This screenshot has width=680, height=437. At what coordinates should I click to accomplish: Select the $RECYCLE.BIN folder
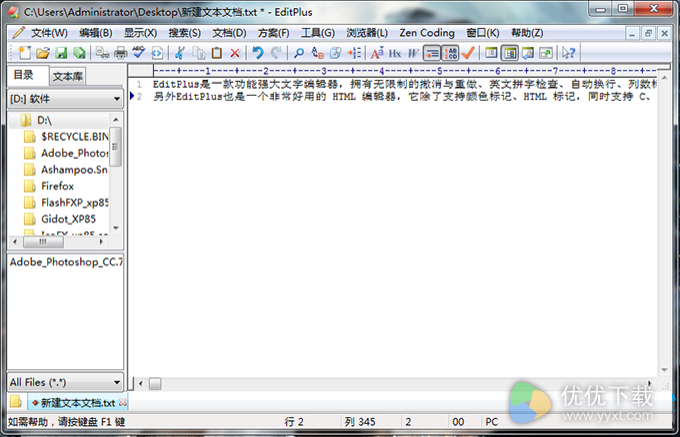66,137
